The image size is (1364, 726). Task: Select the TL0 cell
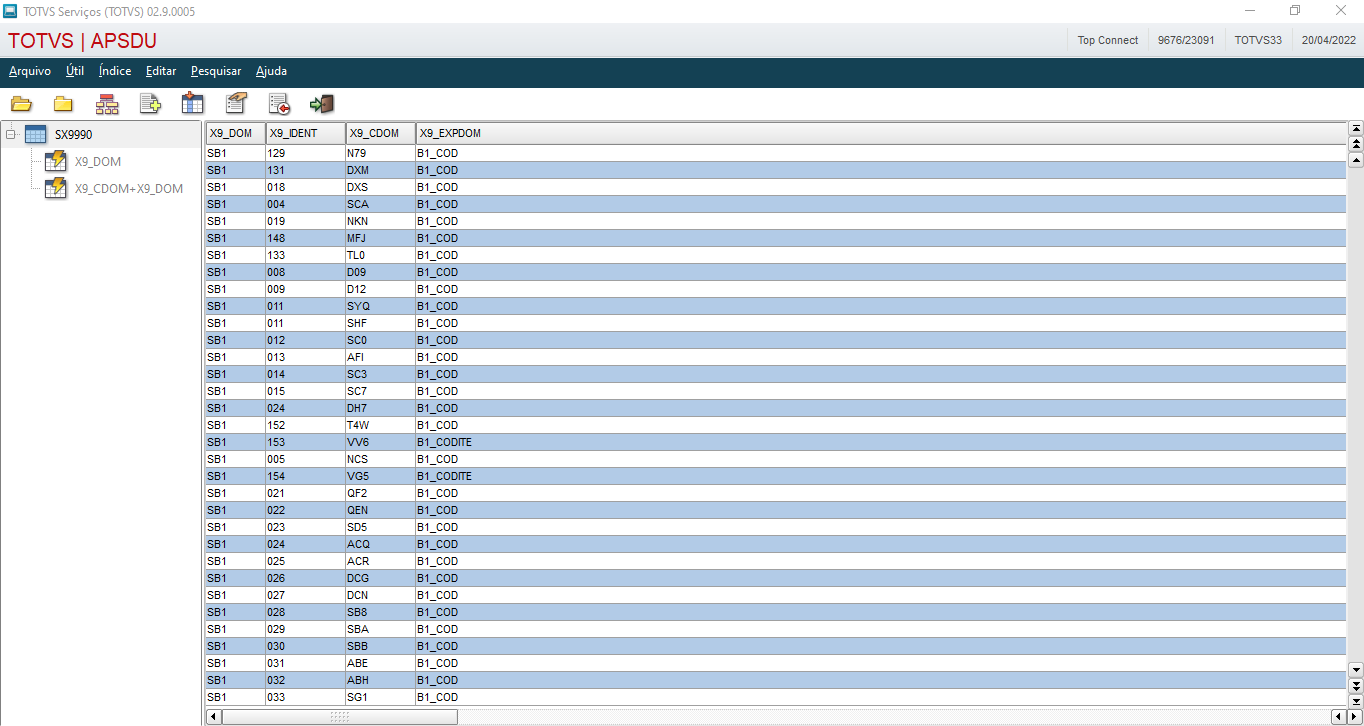(x=380, y=255)
